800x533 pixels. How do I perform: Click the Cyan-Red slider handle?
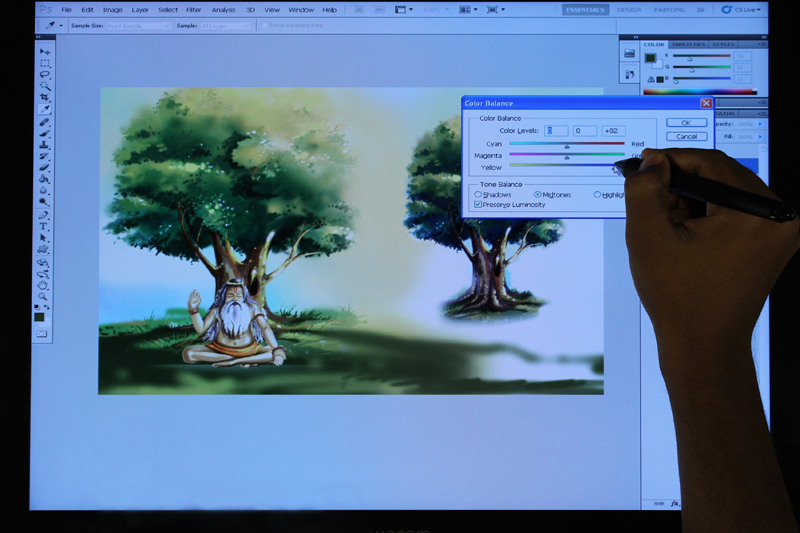coord(567,146)
